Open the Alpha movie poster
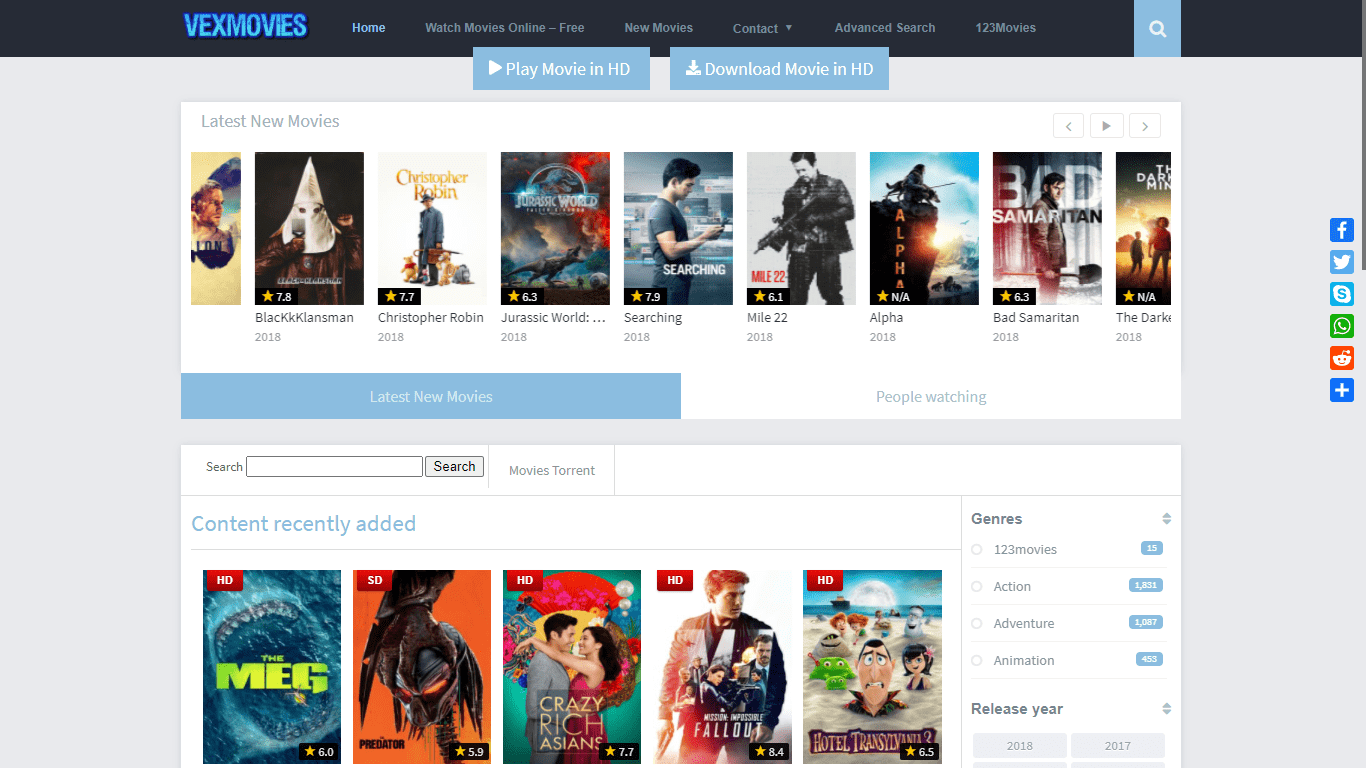Image resolution: width=1366 pixels, height=768 pixels. [924, 228]
